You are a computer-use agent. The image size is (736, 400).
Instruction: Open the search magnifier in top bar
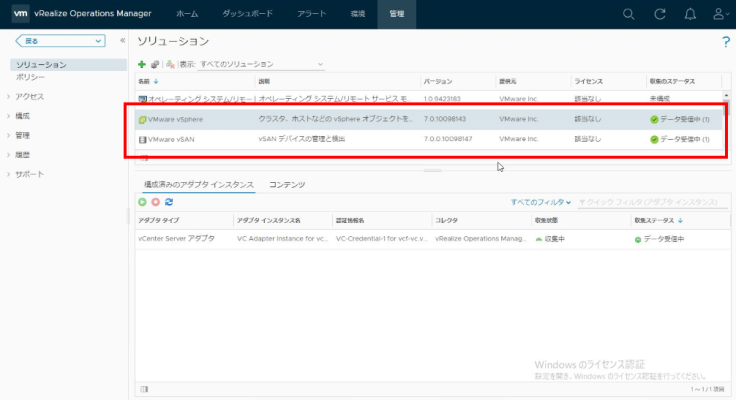click(x=629, y=14)
